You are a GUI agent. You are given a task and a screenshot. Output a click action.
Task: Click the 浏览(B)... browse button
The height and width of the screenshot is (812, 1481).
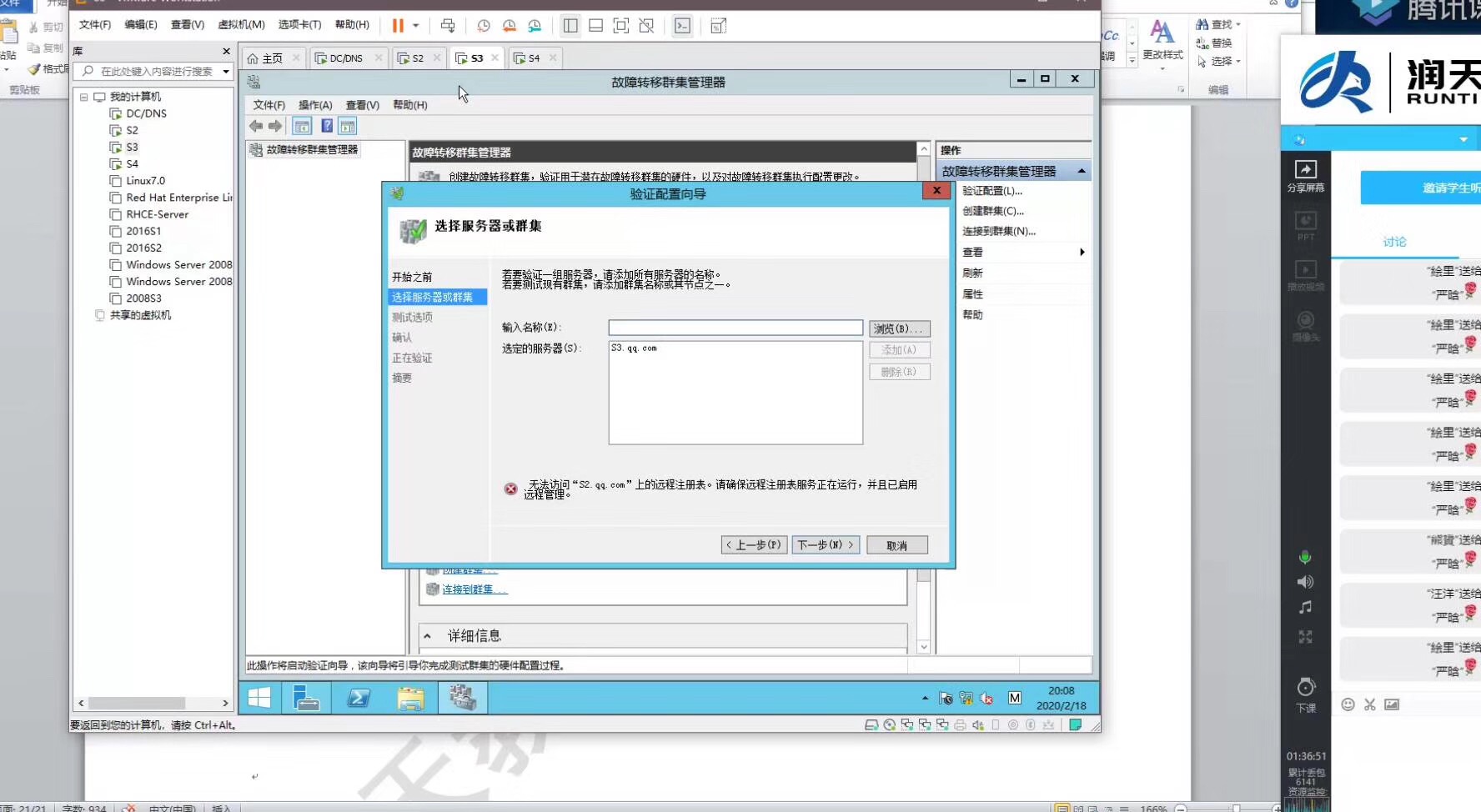coord(898,328)
